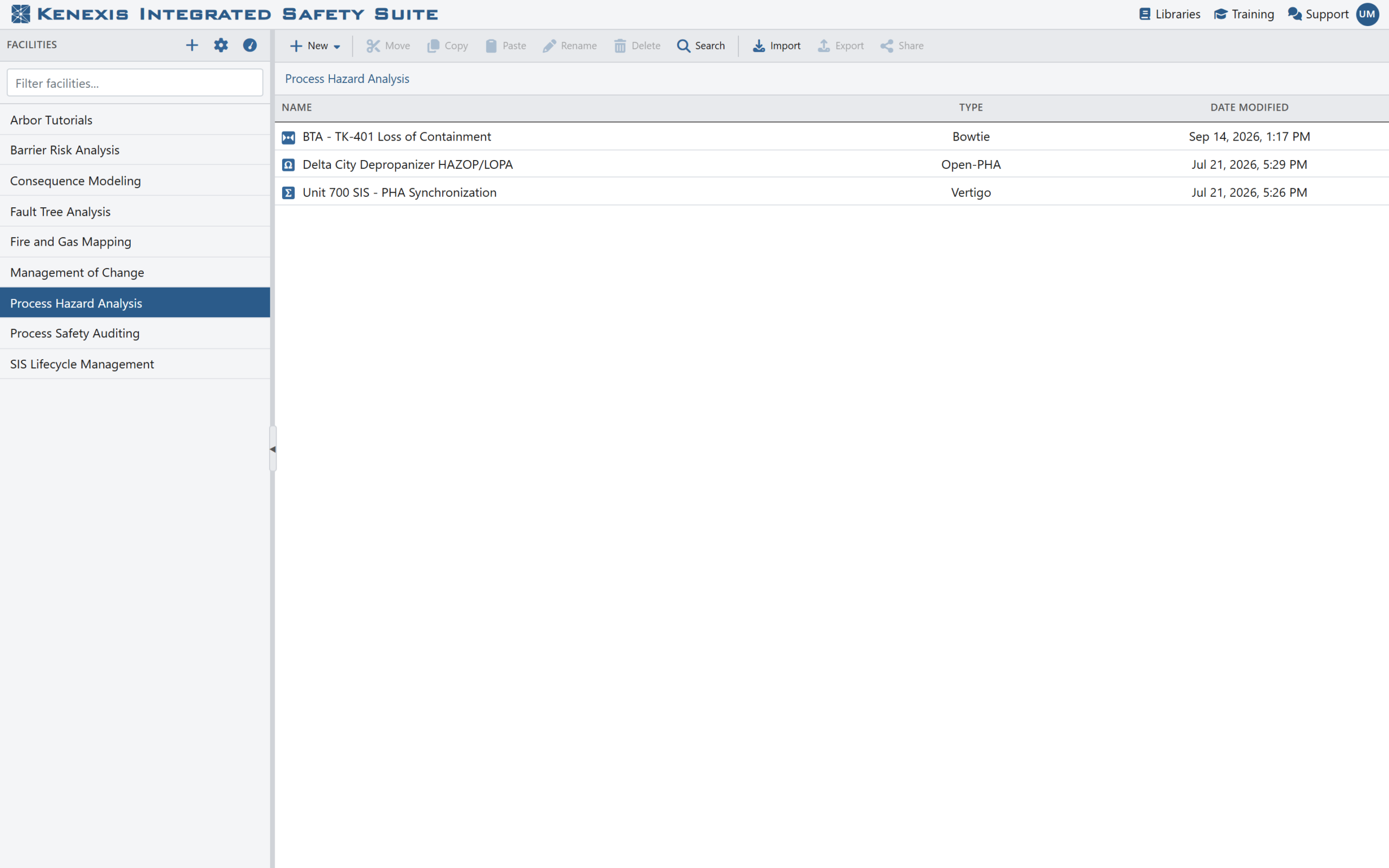Select Process Safety Auditing facility
Image resolution: width=1389 pixels, height=868 pixels.
tap(135, 334)
